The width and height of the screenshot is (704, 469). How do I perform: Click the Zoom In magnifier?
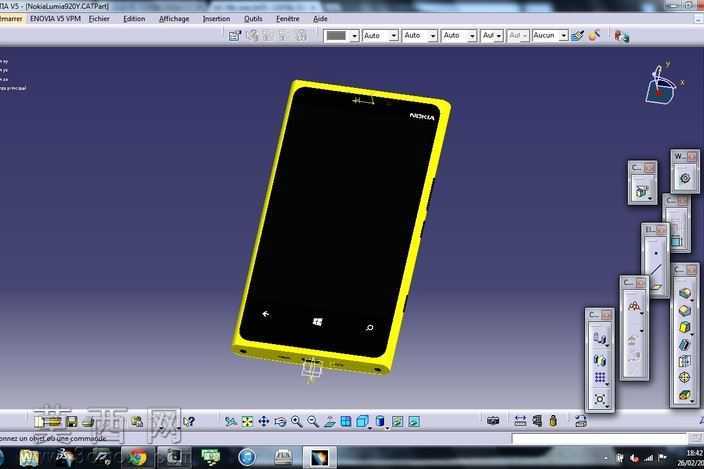296,421
